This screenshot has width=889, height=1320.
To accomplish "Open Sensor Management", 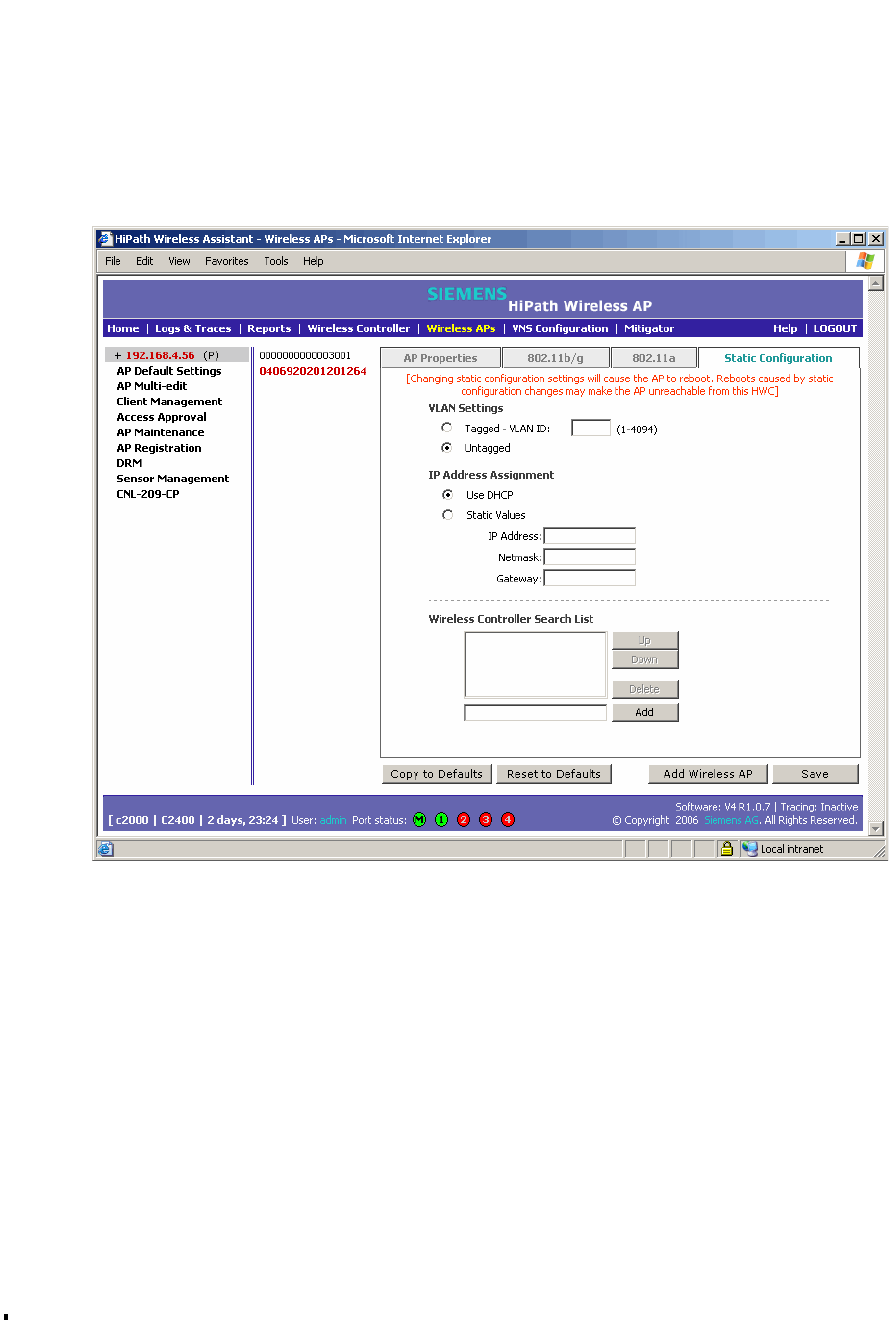I will click(172, 479).
